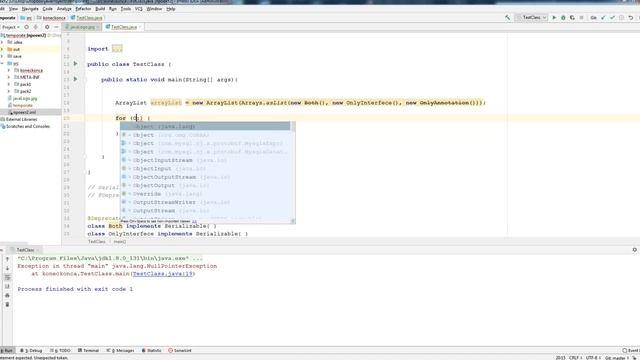Image resolution: width=640 pixels, height=360 pixels.
Task: Start debugging with the bug icon
Action: (x=563, y=18)
